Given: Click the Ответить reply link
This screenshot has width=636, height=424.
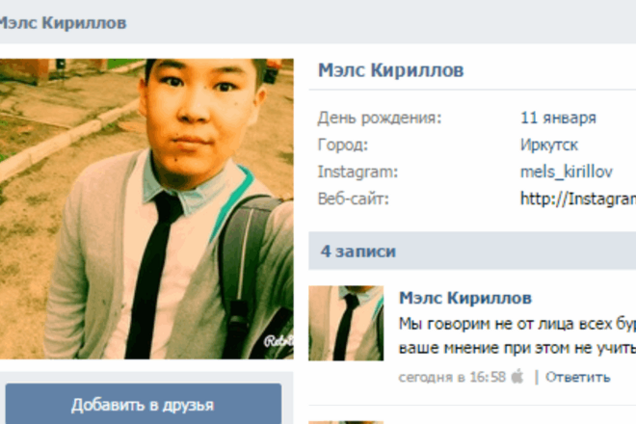Looking at the screenshot, I should click(x=578, y=377).
